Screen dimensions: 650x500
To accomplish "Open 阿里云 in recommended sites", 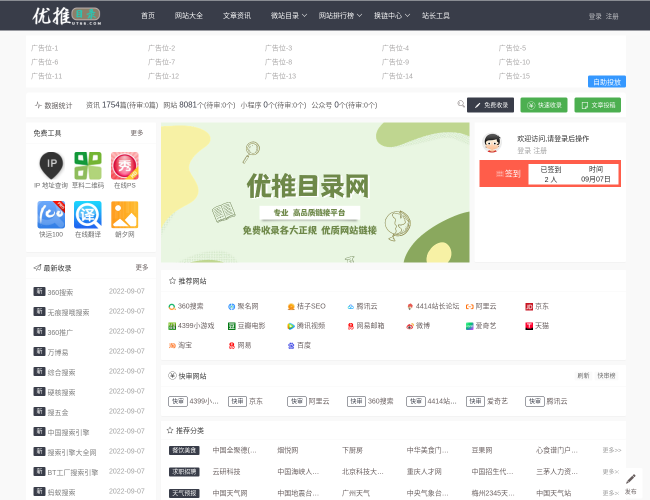I will (481, 306).
